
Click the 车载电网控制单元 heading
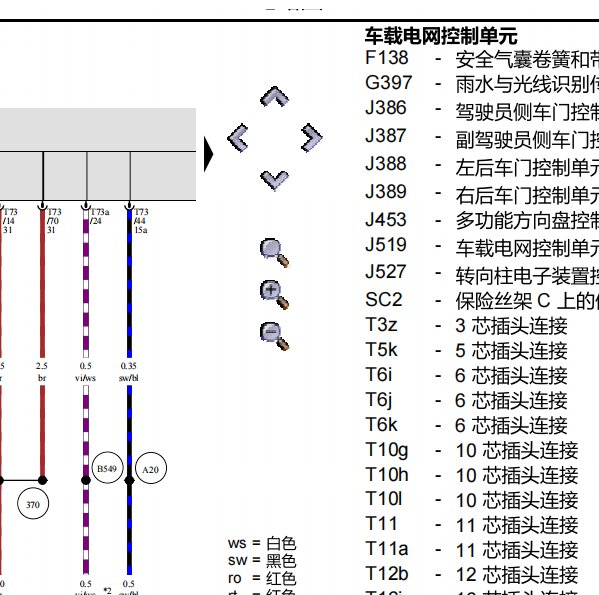point(441,36)
